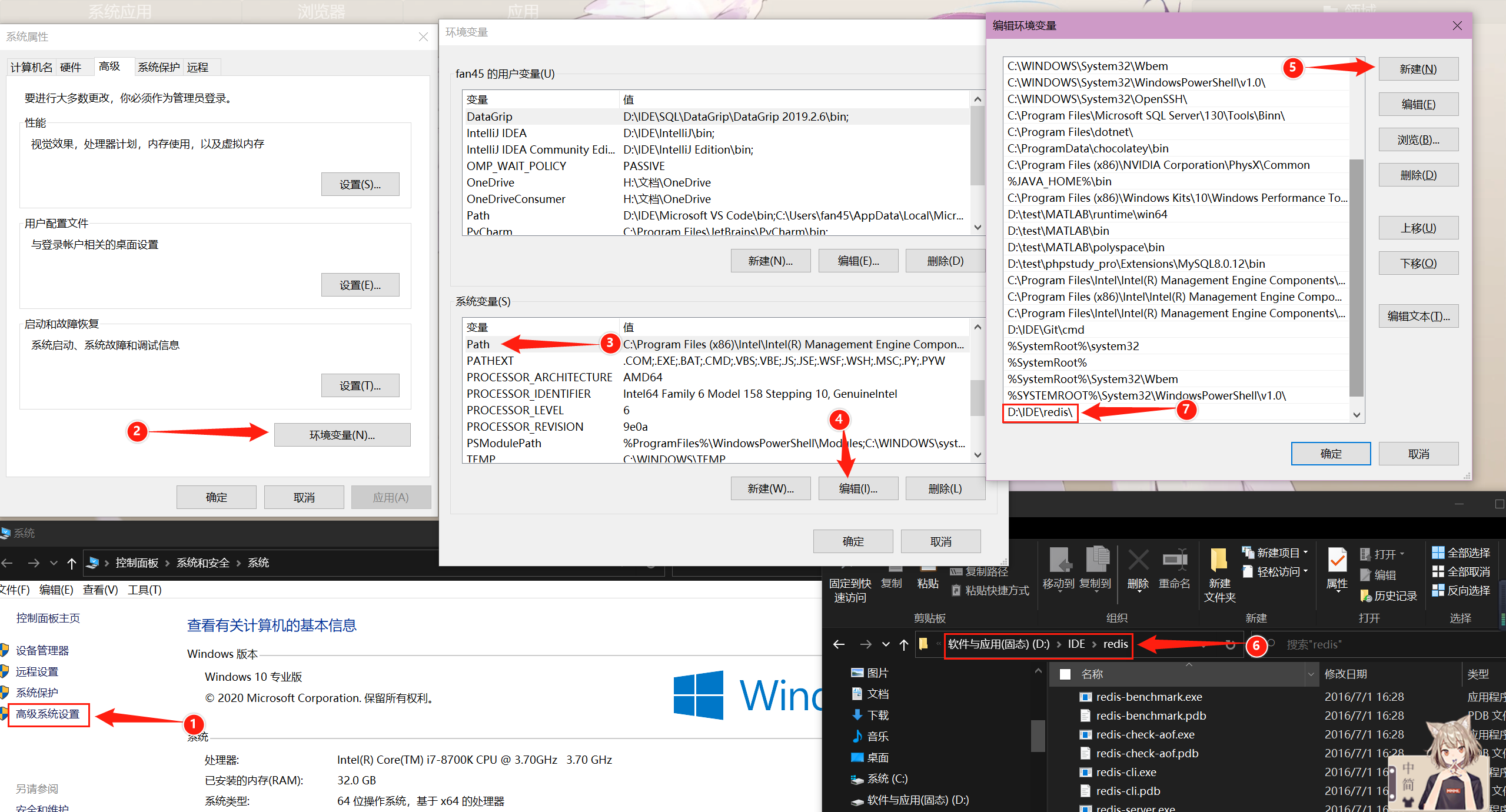Click the 重命名 (Rename) ribbon icon

(x=1174, y=560)
